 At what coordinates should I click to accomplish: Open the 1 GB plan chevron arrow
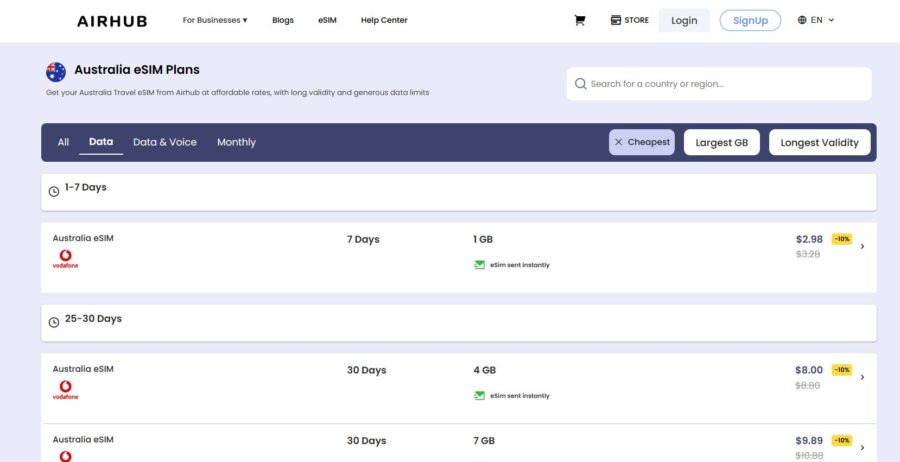click(862, 246)
